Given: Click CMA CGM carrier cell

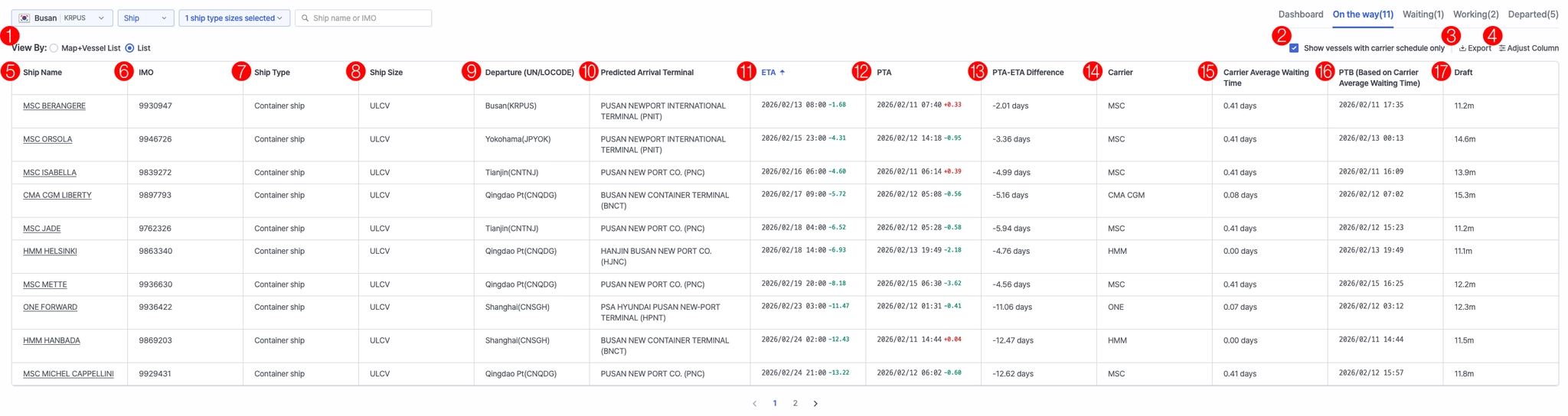Looking at the screenshot, I should [1126, 195].
